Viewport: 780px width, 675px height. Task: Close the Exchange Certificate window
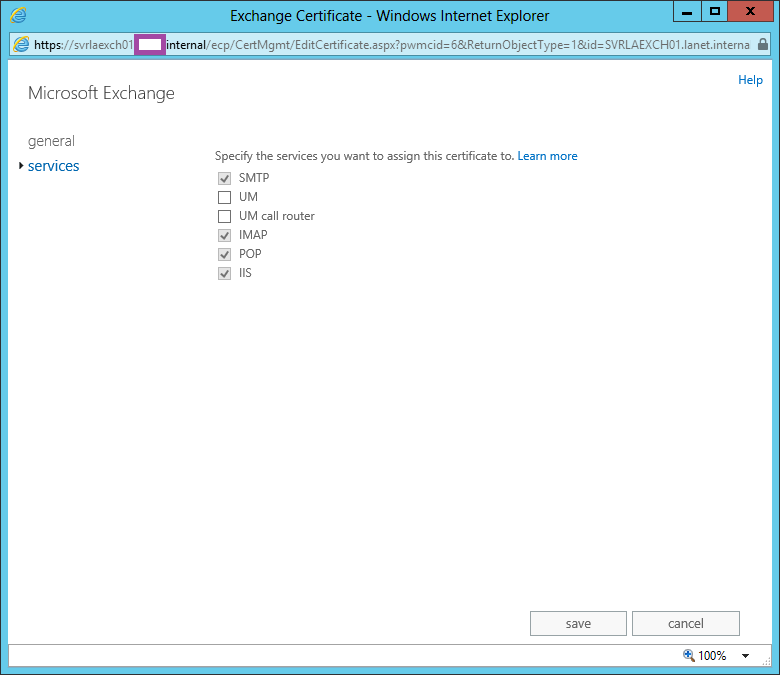(750, 11)
